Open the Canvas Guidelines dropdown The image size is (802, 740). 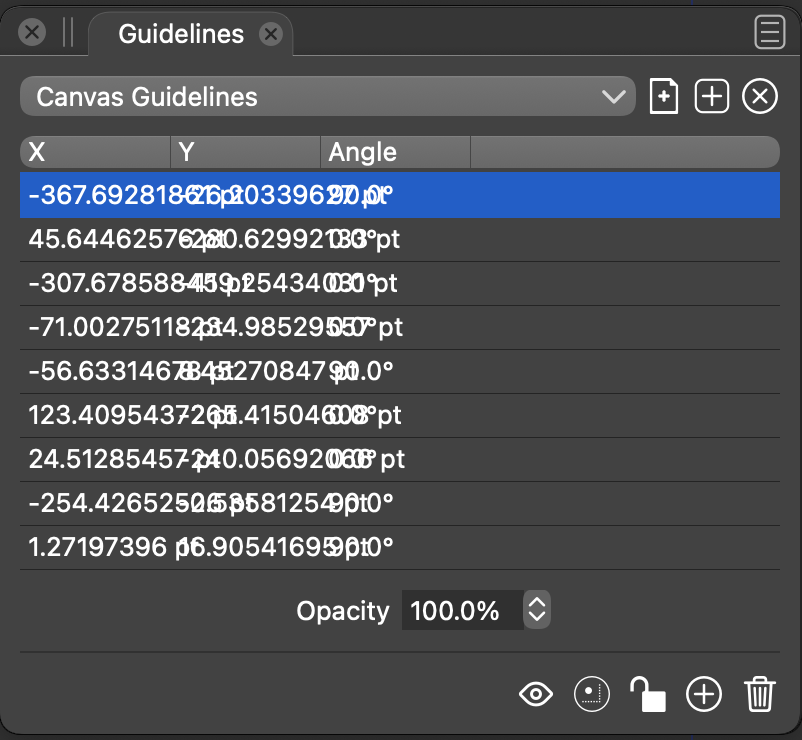[x=327, y=97]
